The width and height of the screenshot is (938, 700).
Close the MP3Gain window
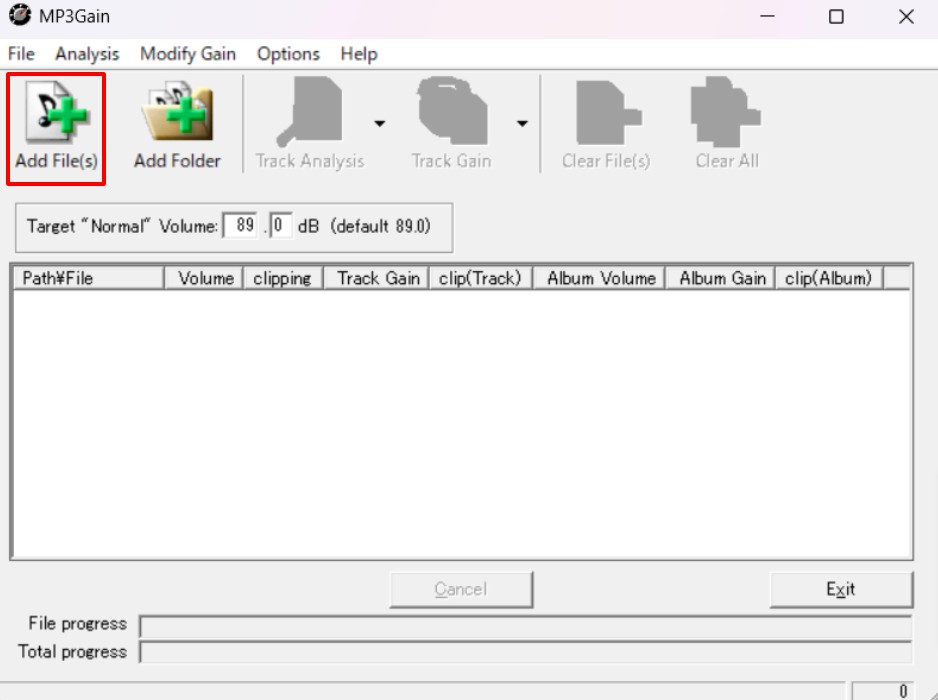pyautogui.click(x=906, y=16)
